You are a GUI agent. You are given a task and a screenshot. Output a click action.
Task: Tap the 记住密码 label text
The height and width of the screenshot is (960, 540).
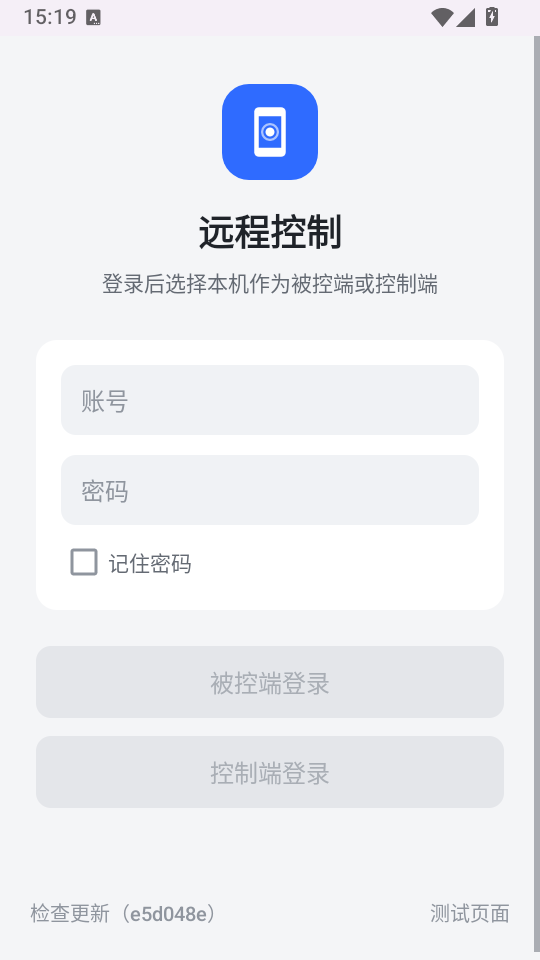click(x=150, y=563)
